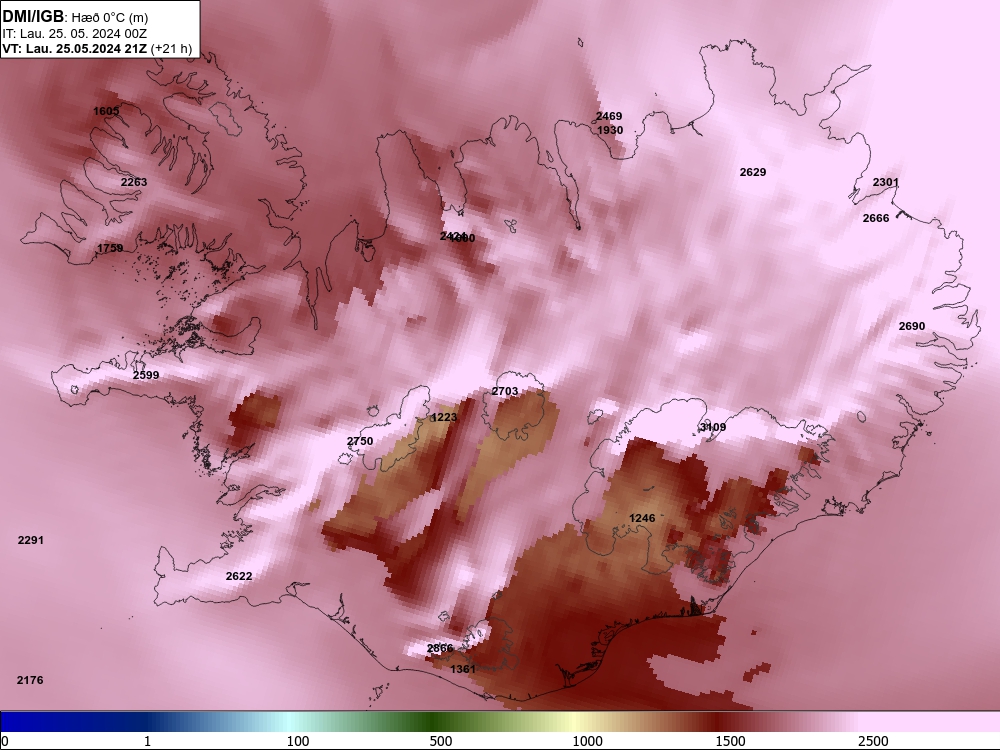Click the 1605 value label

(x=106, y=111)
